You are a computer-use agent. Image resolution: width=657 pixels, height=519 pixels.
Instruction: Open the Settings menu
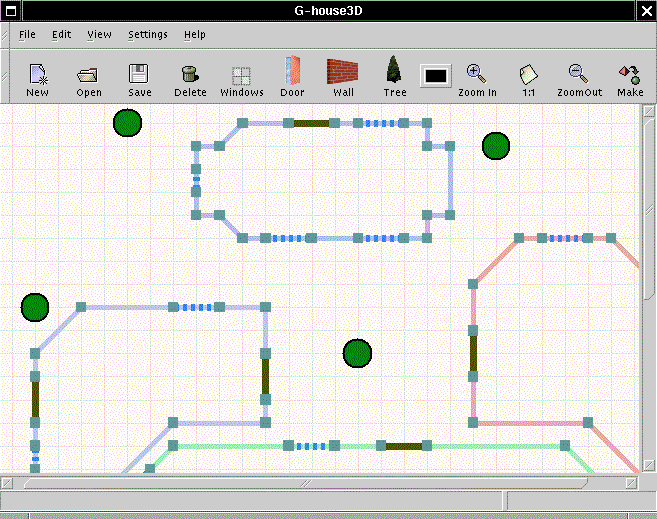148,34
